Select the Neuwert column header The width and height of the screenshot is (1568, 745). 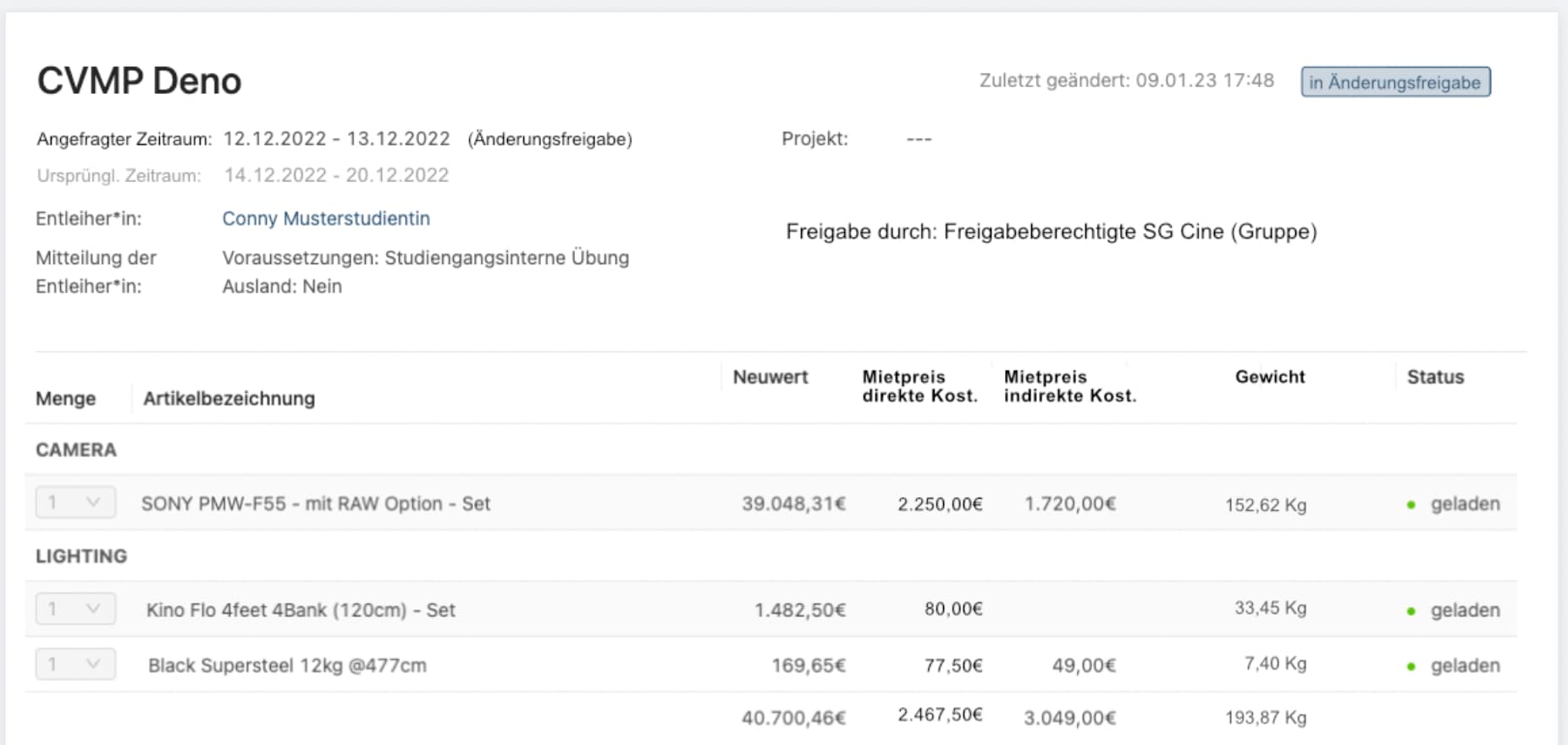(x=770, y=377)
